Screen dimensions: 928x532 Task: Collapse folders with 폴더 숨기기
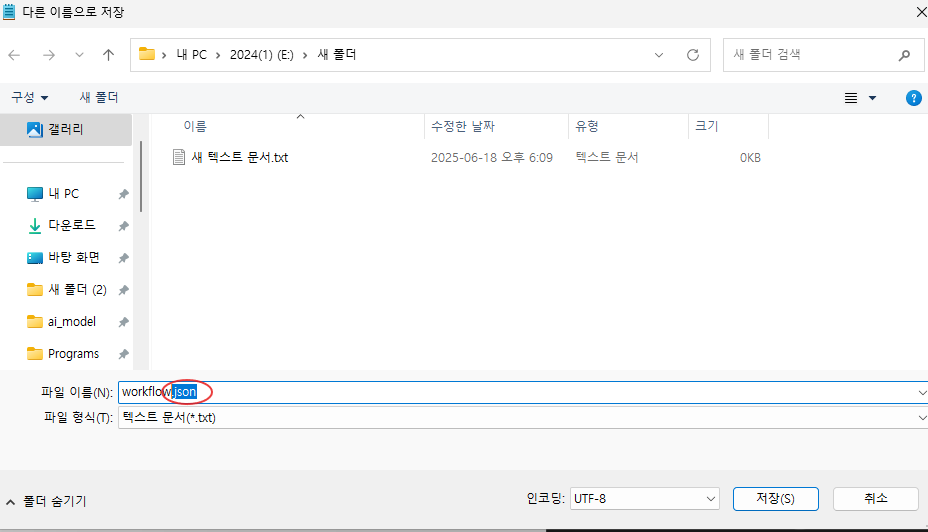[x=47, y=501]
